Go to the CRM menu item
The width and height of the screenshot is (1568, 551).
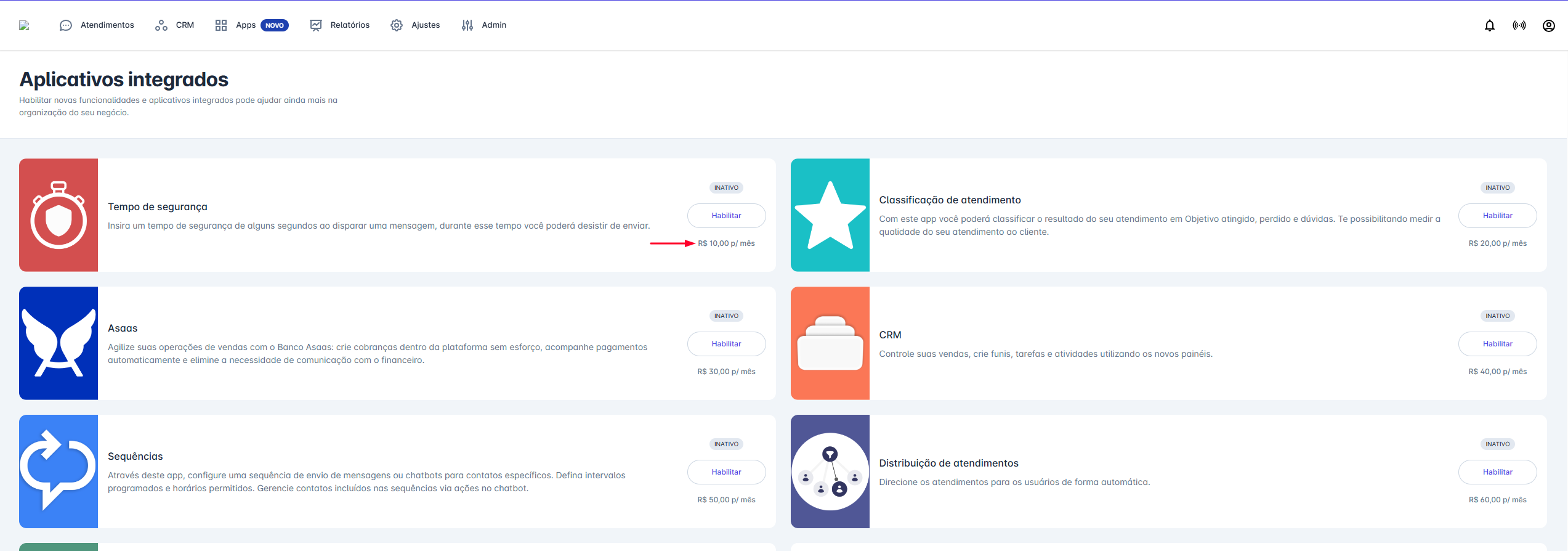pos(175,25)
